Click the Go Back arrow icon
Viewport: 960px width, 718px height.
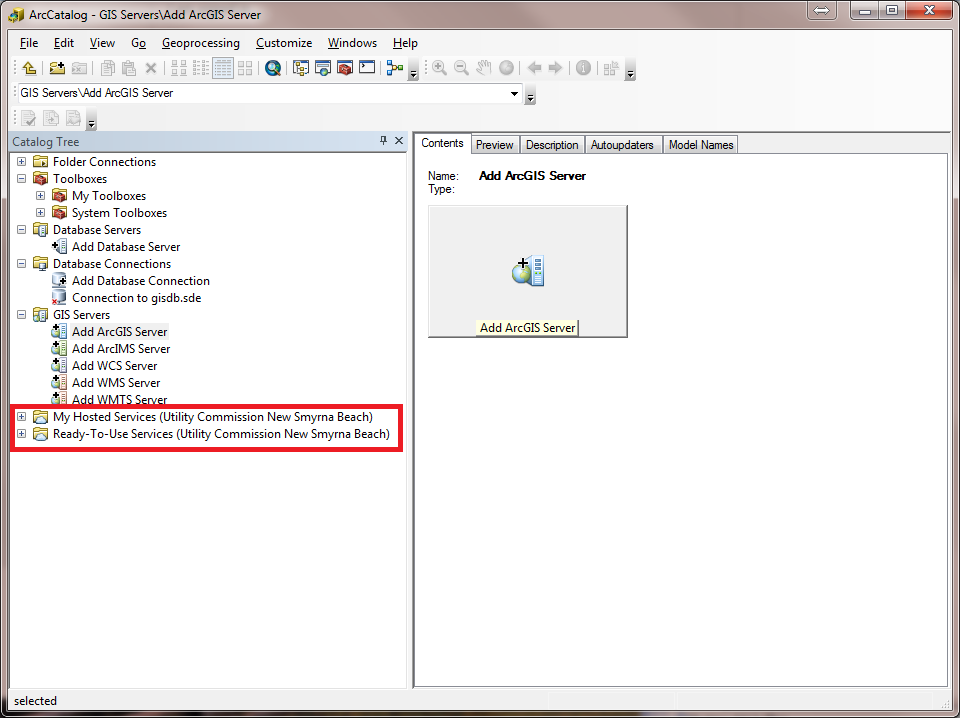[534, 68]
